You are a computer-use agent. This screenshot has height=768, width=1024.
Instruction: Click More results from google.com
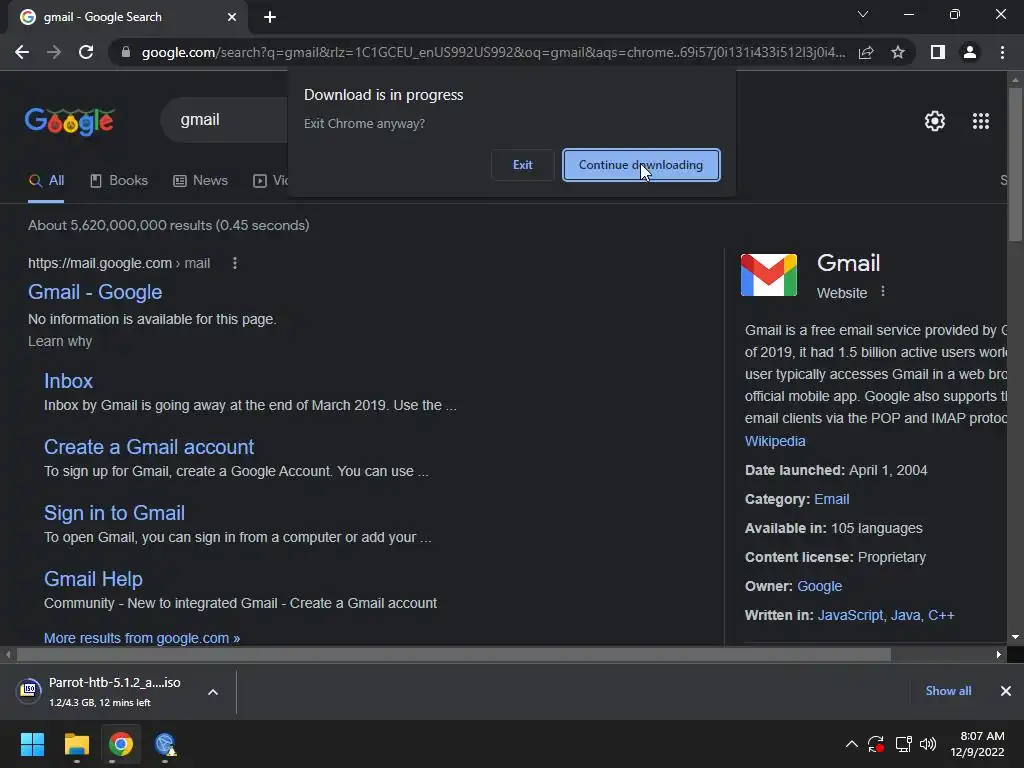pyautogui.click(x=142, y=638)
